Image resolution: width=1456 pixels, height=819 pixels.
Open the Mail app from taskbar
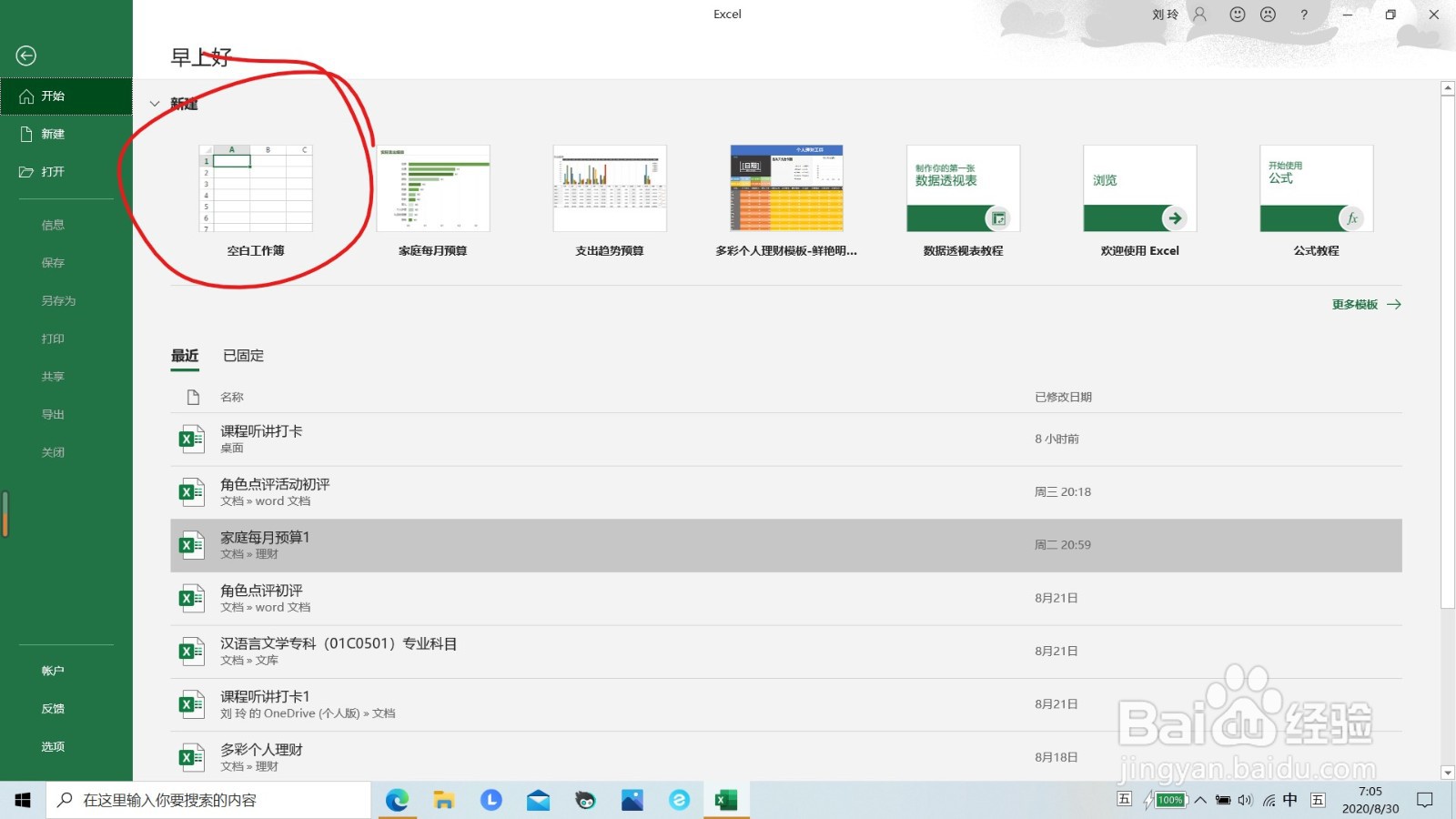[x=538, y=800]
